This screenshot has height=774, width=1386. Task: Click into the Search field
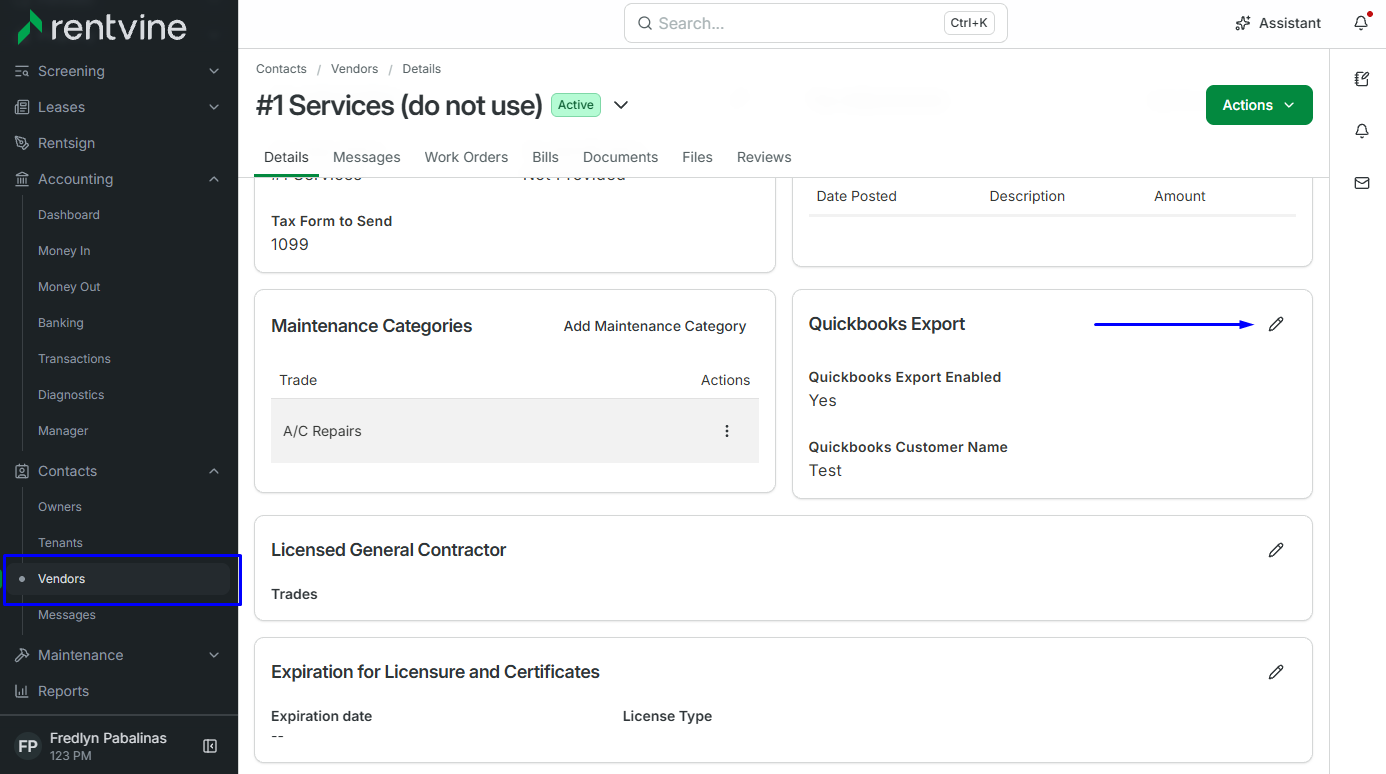coord(816,23)
